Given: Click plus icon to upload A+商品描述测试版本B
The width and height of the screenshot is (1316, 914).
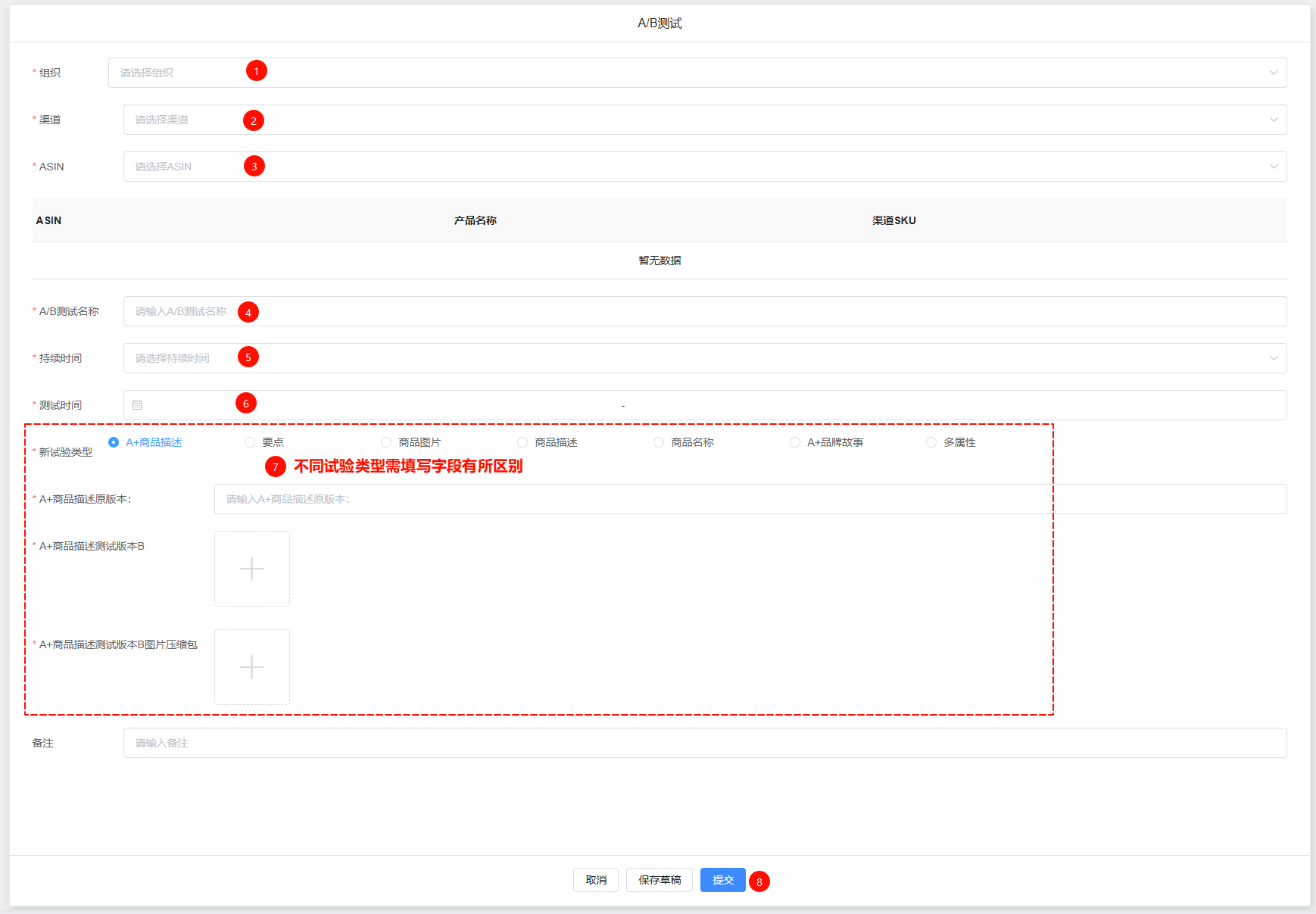Looking at the screenshot, I should click(251, 569).
